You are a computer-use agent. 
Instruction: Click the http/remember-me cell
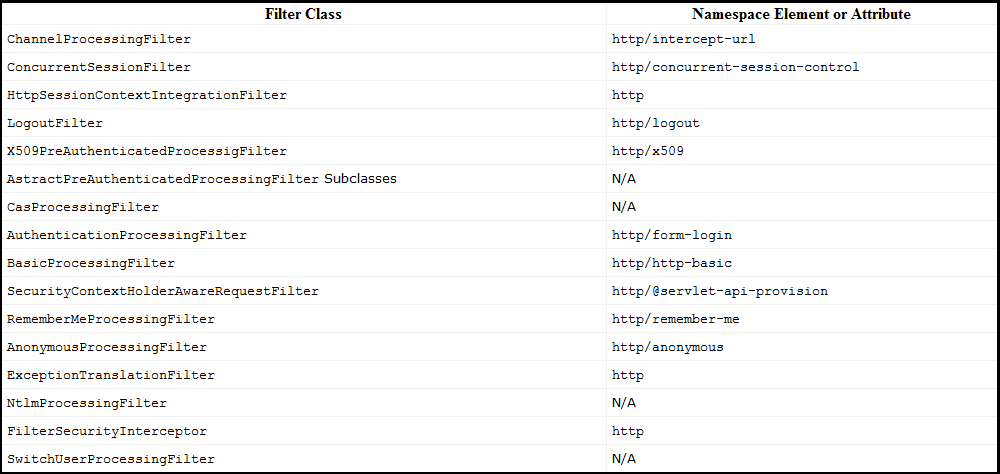676,319
